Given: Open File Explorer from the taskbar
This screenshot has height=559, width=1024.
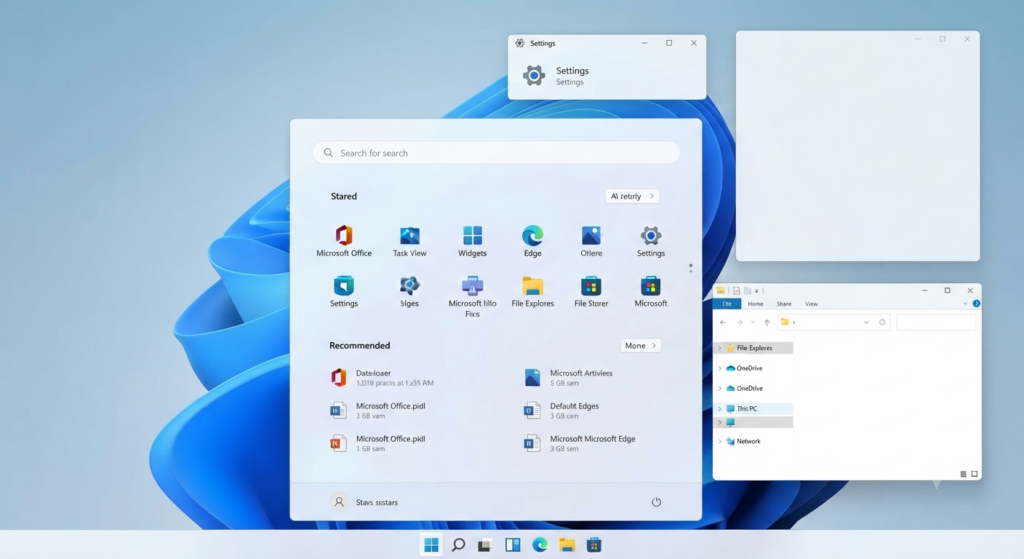Looking at the screenshot, I should tap(567, 545).
